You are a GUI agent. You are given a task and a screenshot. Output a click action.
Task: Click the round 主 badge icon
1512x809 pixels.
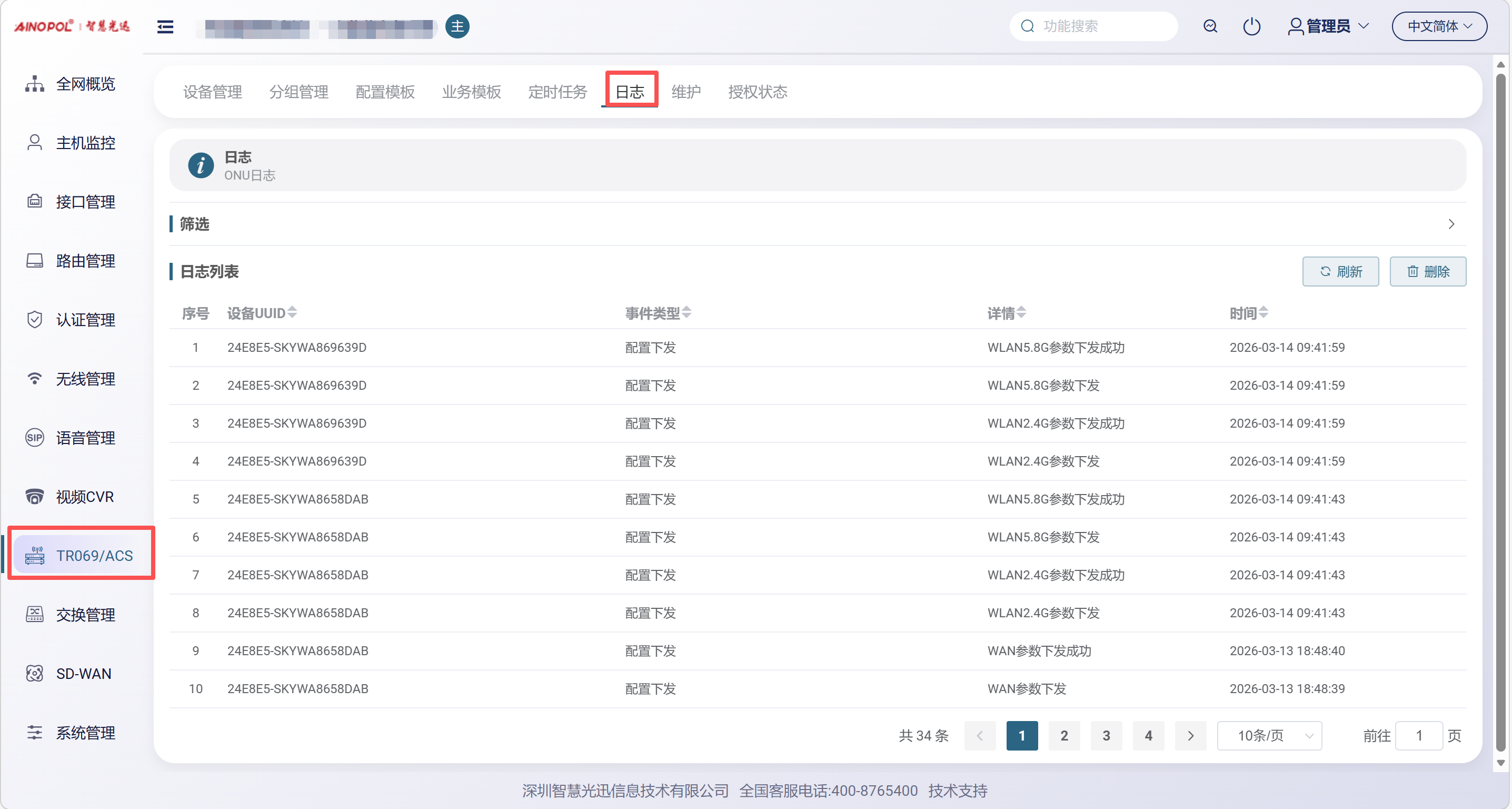457,26
